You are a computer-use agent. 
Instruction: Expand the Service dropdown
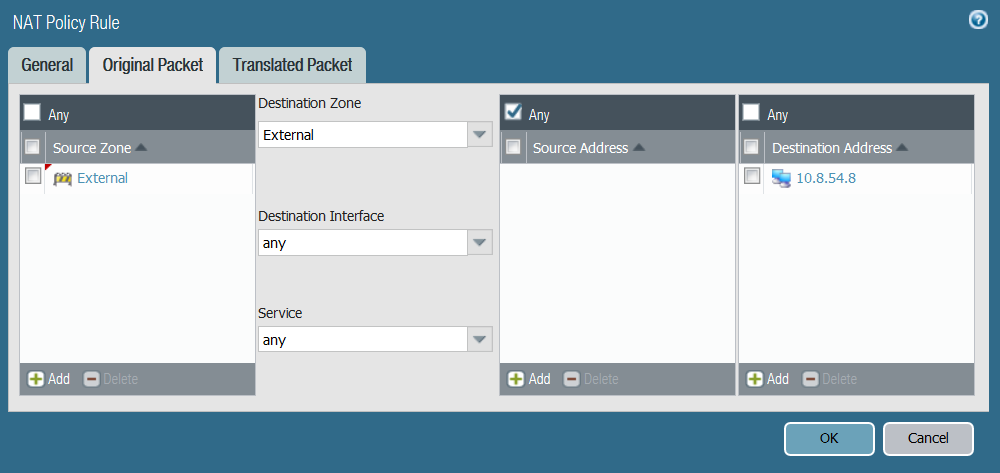480,340
